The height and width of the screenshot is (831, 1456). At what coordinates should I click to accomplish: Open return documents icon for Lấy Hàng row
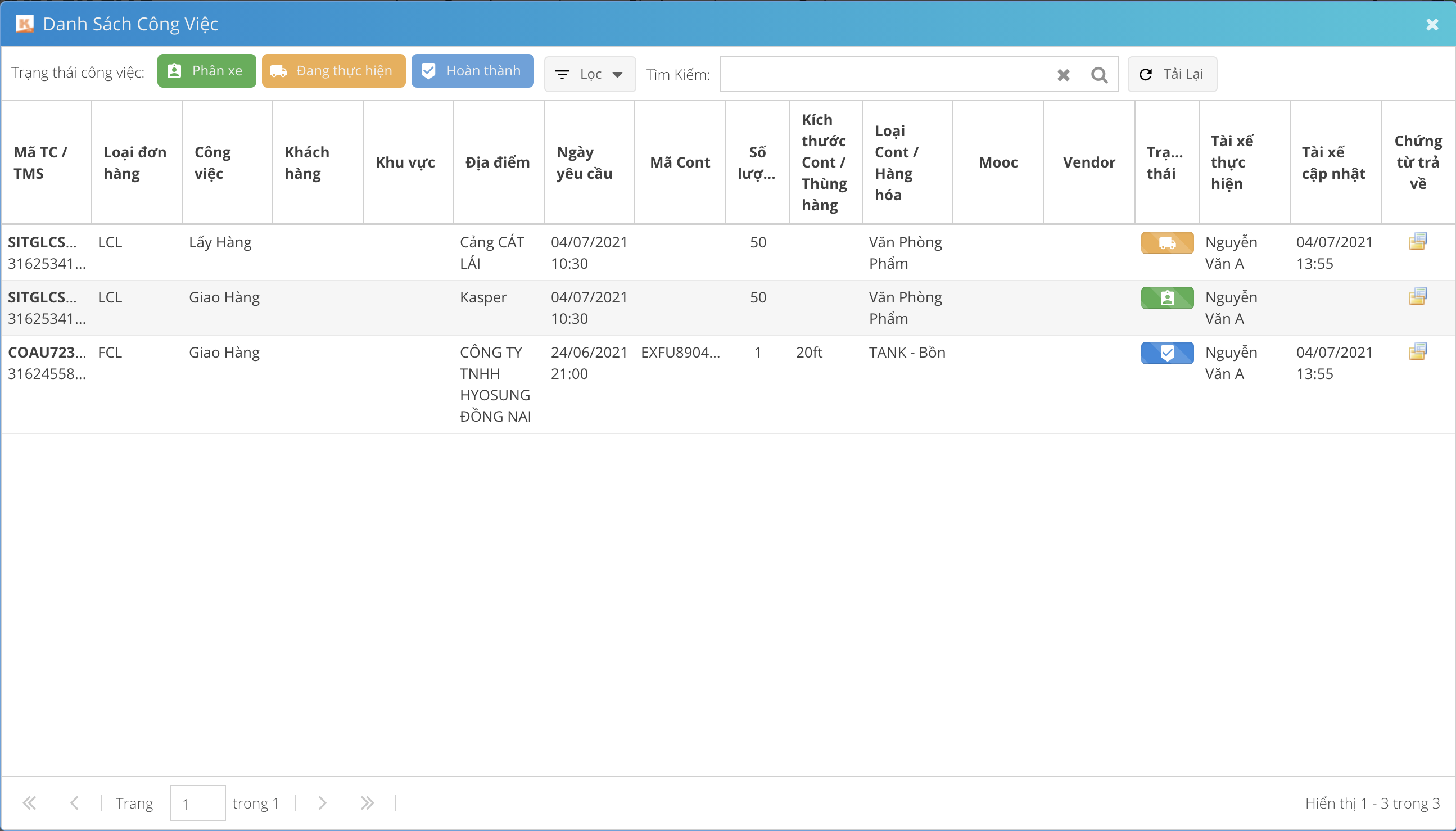click(x=1417, y=241)
